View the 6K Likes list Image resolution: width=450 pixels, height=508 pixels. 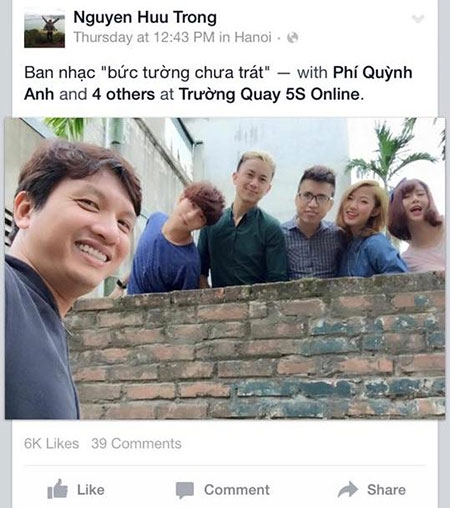tap(51, 444)
